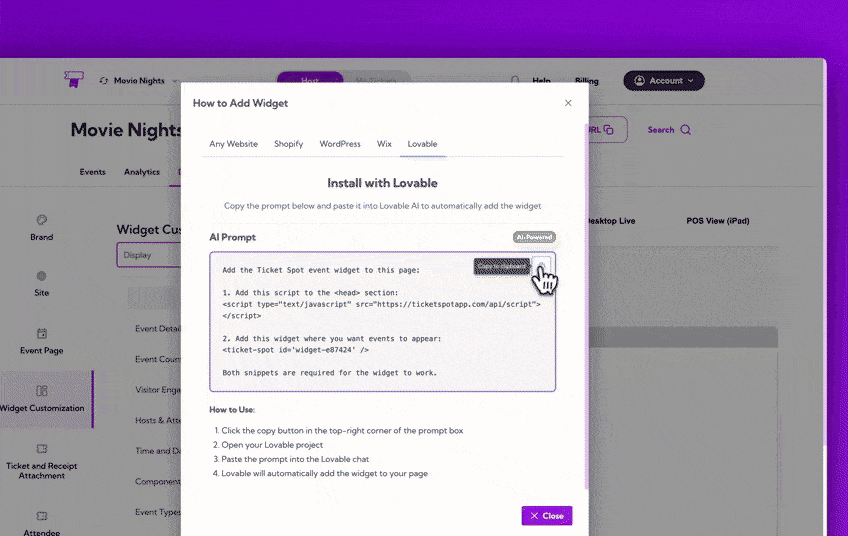Switch to the Any Website tab
Image resolution: width=848 pixels, height=536 pixels.
click(x=234, y=144)
